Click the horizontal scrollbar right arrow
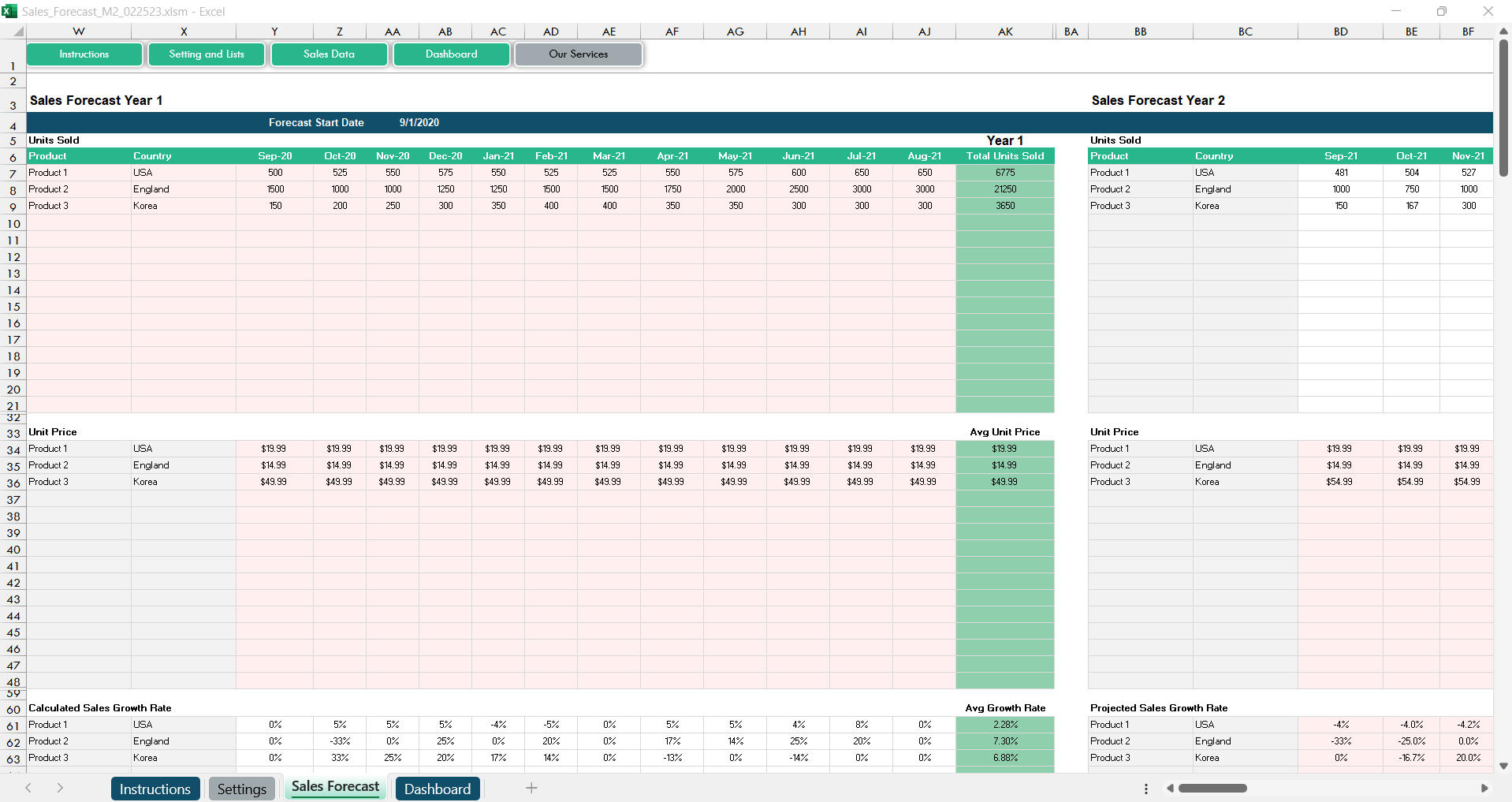Image resolution: width=1512 pixels, height=802 pixels. tap(1484, 788)
